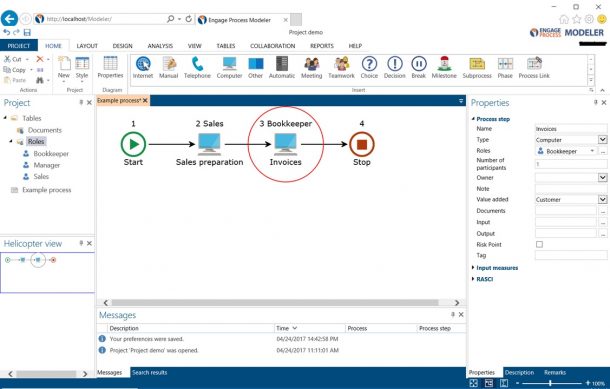This screenshot has height=389, width=610.
Task: Open the Owner dropdown
Action: tap(602, 177)
